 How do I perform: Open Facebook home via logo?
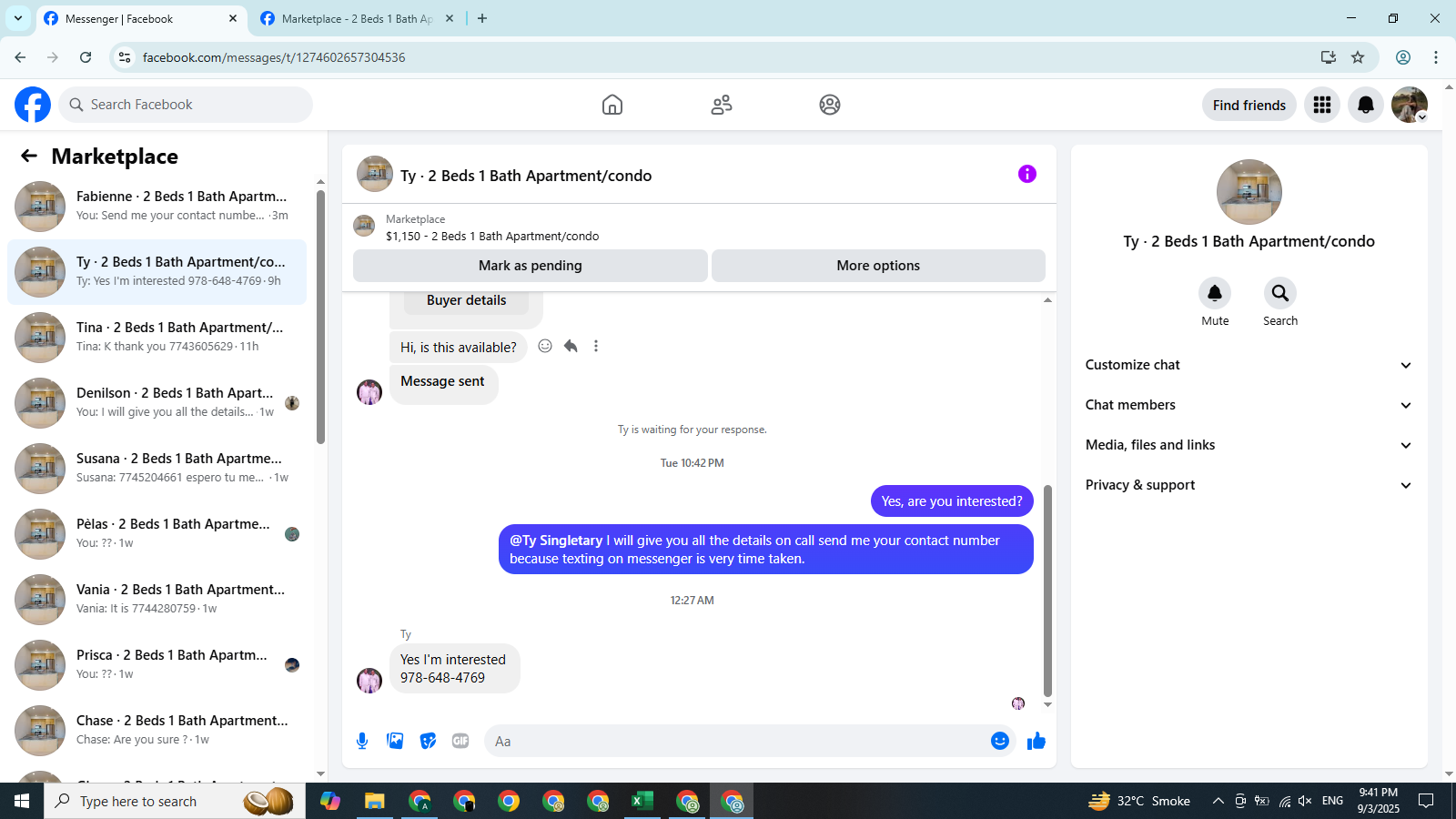click(33, 105)
